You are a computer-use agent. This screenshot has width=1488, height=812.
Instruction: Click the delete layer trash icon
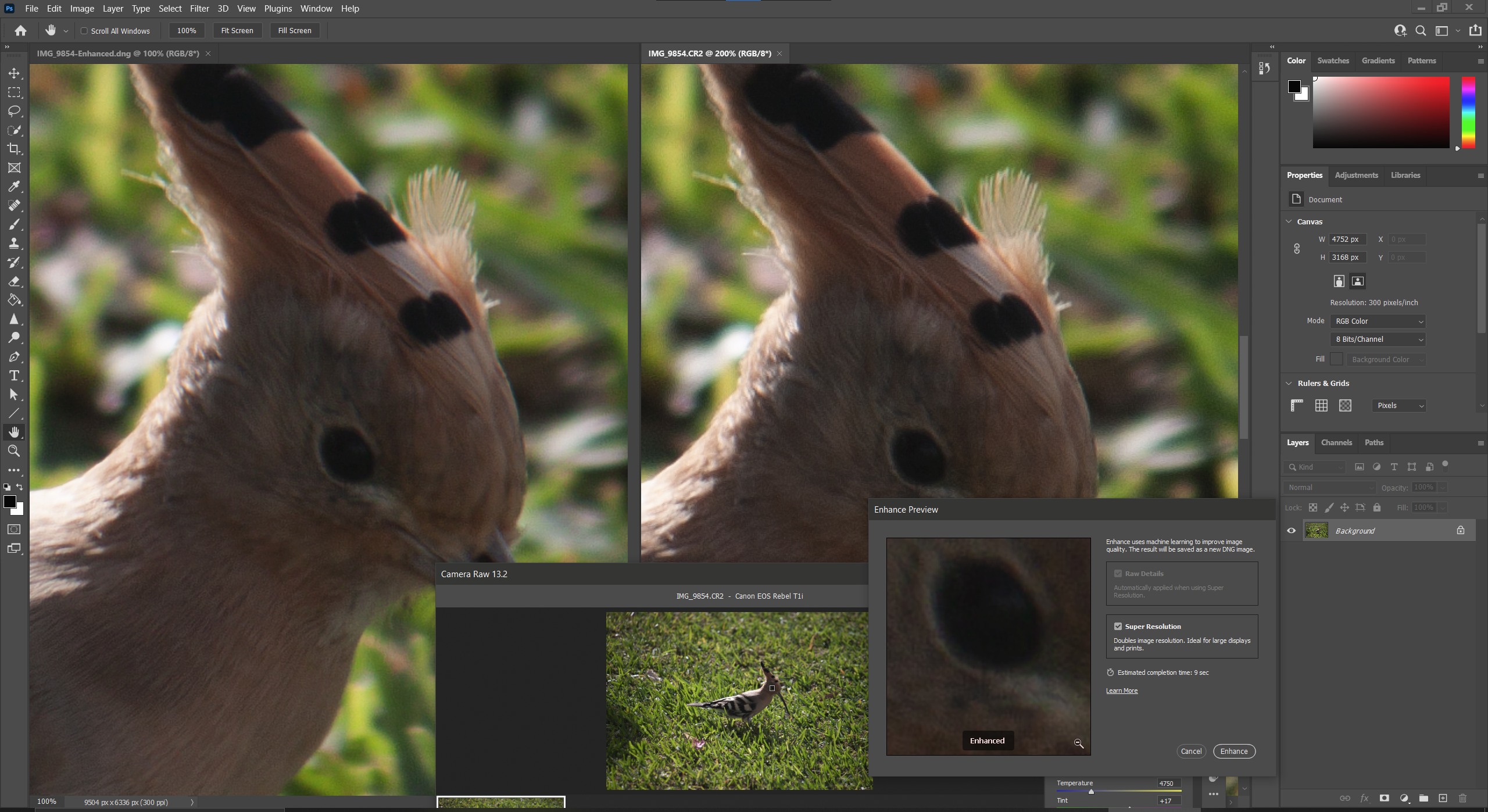click(1463, 798)
